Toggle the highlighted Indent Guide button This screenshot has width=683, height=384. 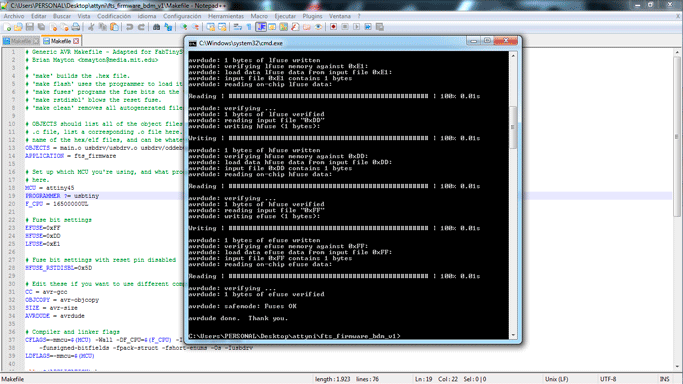click(261, 27)
